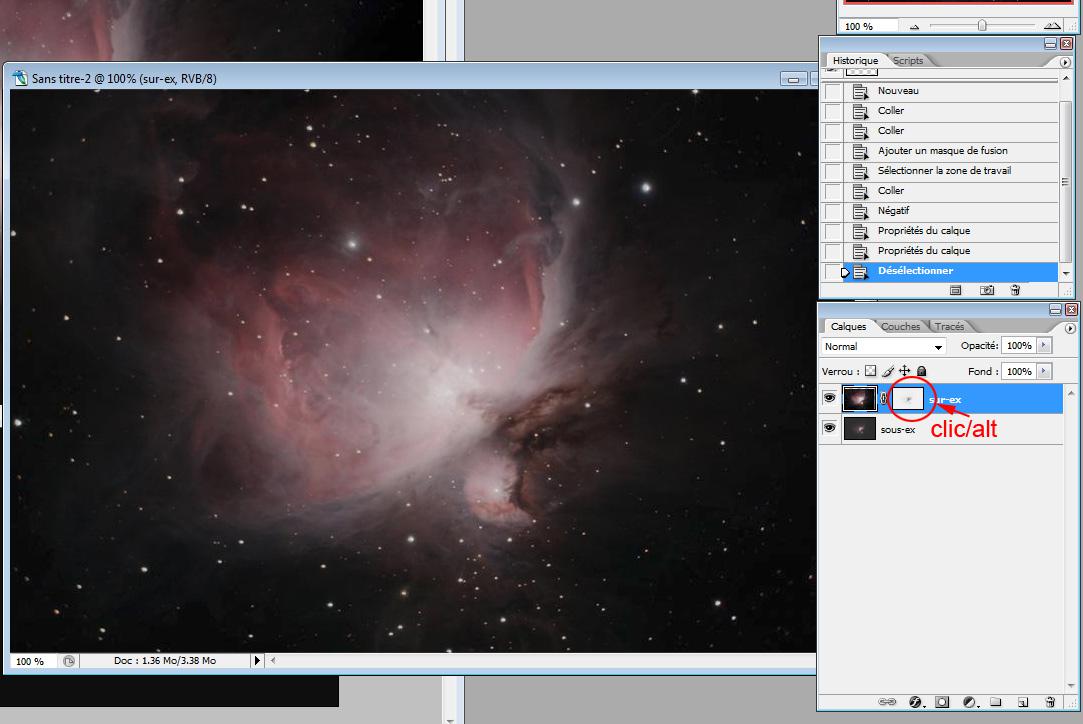Viewport: 1083px width, 724px height.
Task: Click the navigator zoom slider handle
Action: point(983,26)
